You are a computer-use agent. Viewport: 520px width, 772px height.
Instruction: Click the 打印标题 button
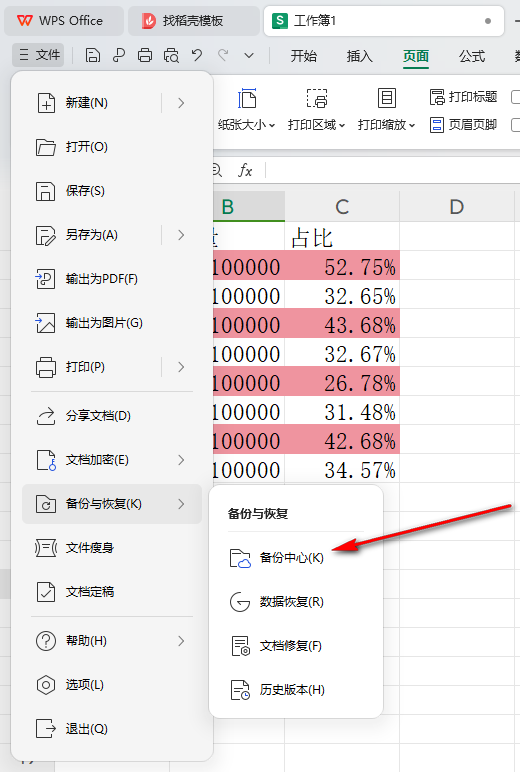click(x=463, y=97)
